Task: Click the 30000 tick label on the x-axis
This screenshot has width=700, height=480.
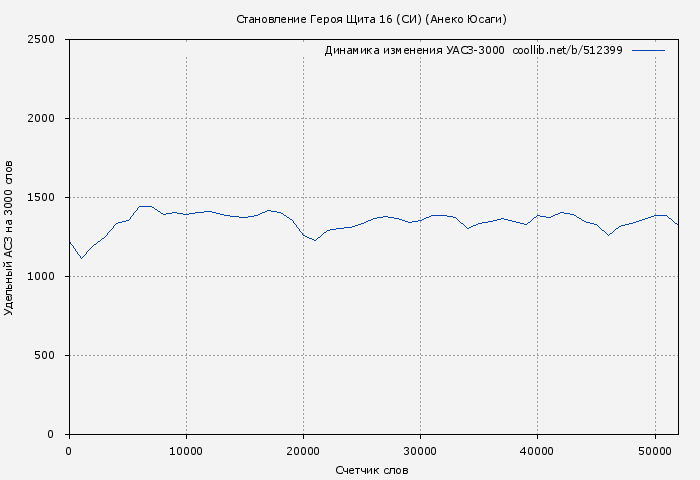Action: [420, 451]
